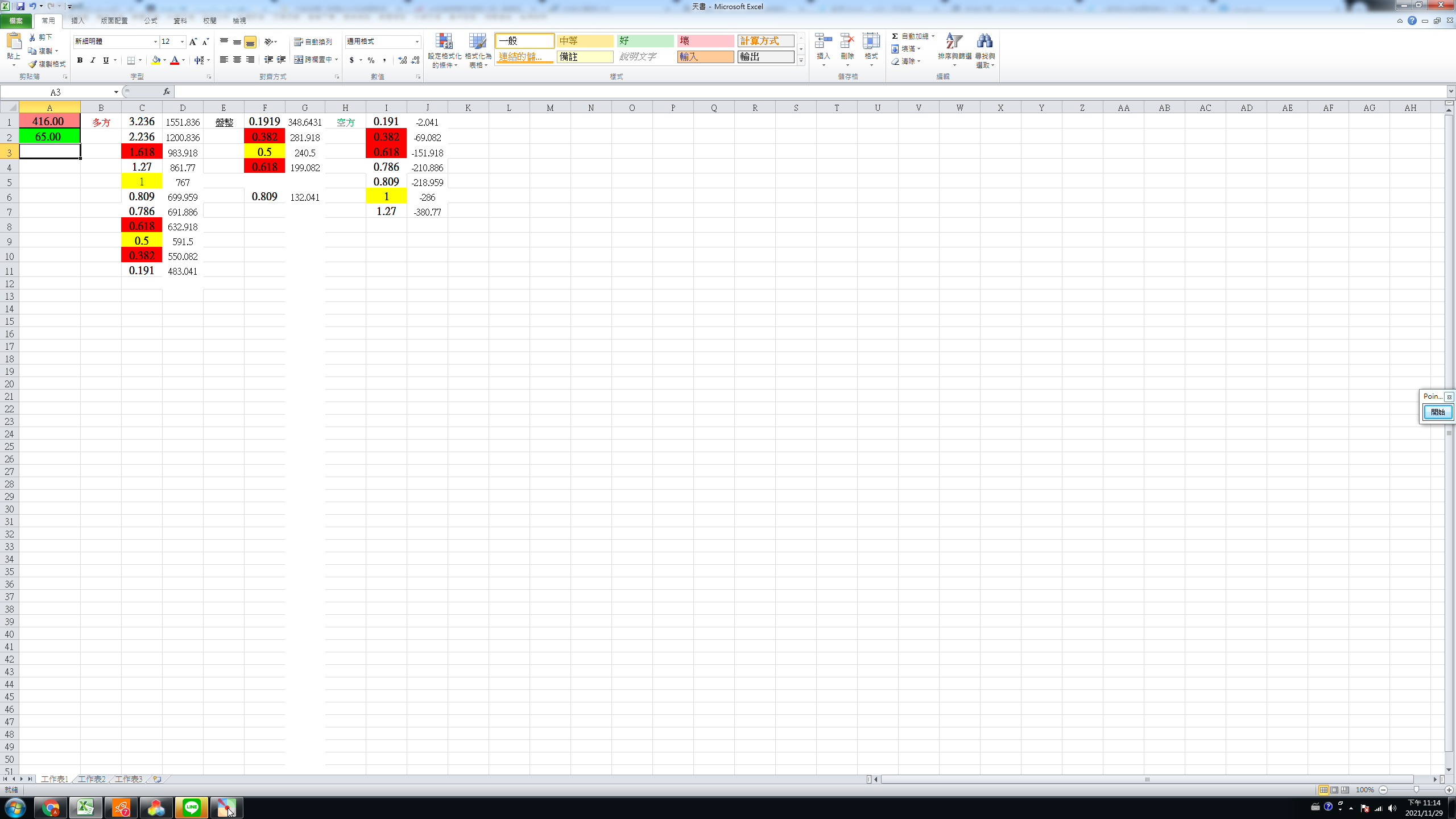Open the Name Box dropdown arrow
The image size is (1456, 819).
116,92
